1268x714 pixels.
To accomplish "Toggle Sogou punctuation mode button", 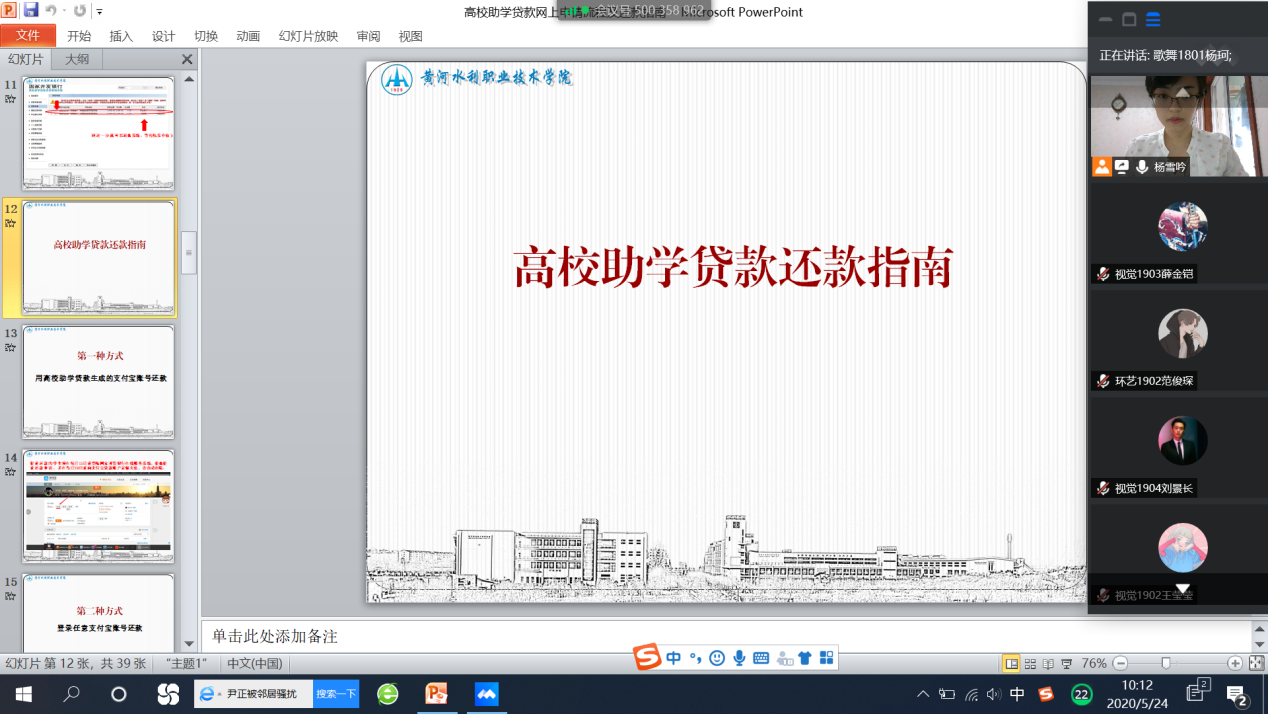I will click(695, 658).
